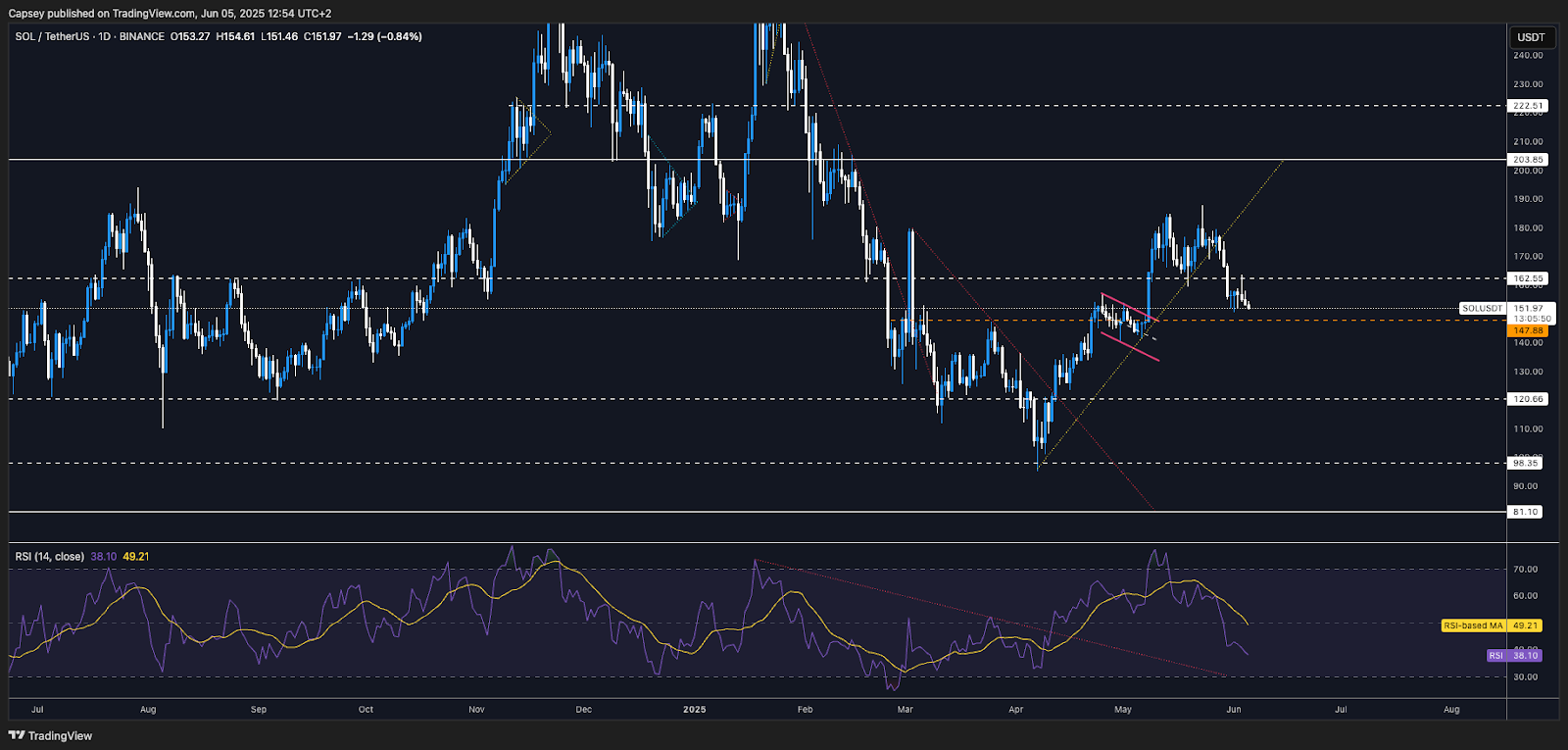The width and height of the screenshot is (1568, 750).
Task: Click the 70.00 tick on RSI axis
Action: point(1525,570)
